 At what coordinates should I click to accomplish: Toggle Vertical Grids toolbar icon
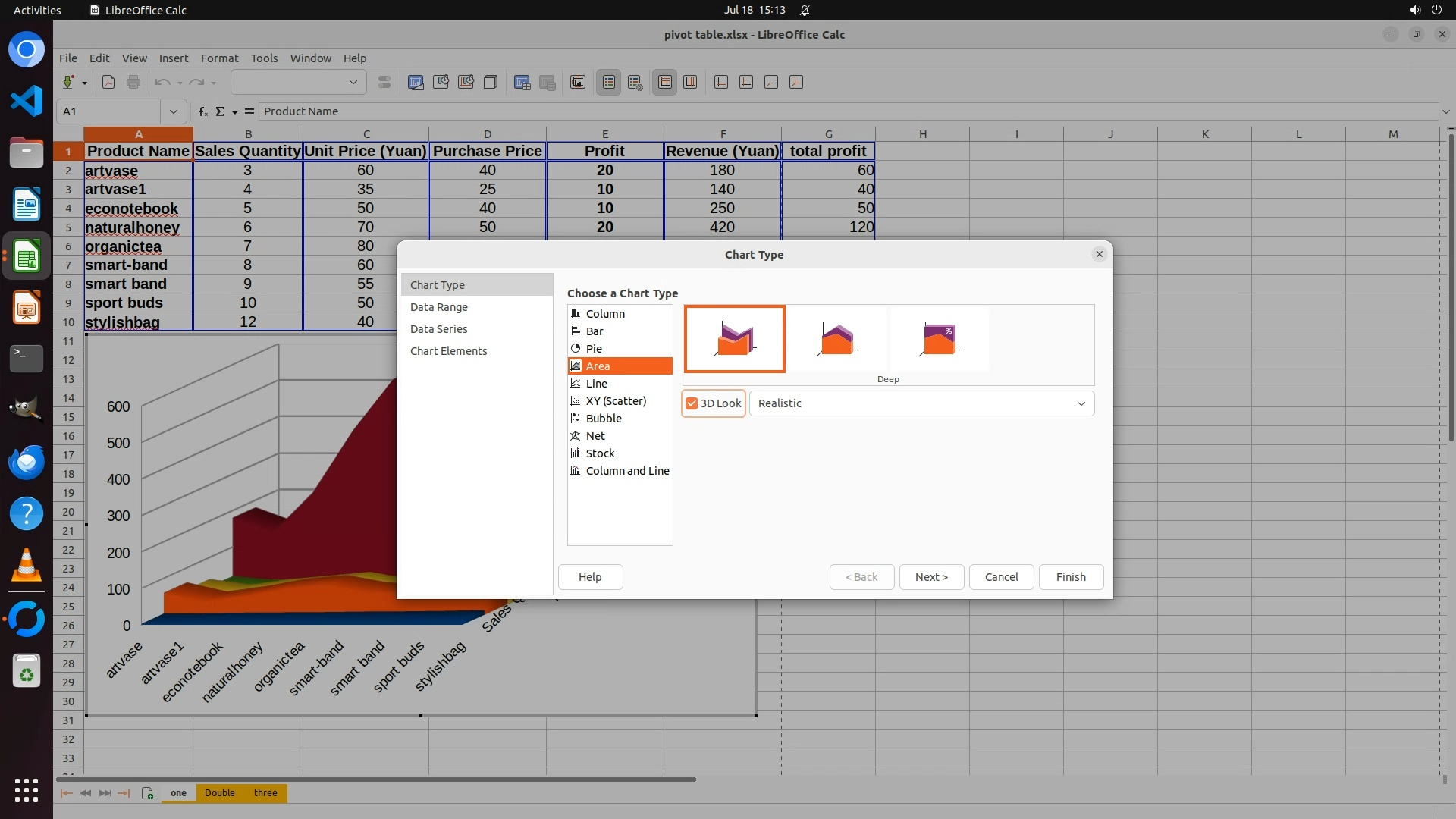(690, 82)
